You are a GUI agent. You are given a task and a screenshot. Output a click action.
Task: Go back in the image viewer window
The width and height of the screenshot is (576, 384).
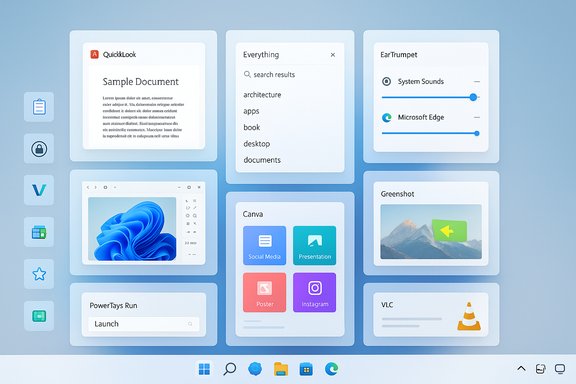pos(88,187)
